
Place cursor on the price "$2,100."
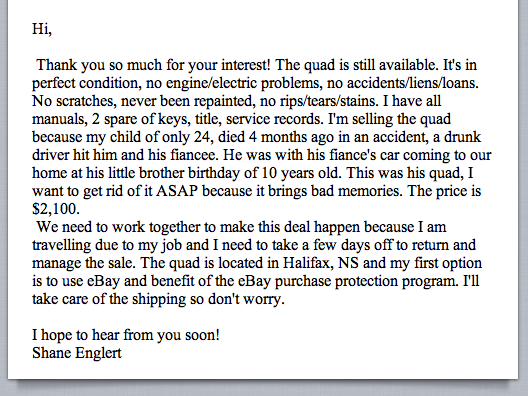(56, 209)
